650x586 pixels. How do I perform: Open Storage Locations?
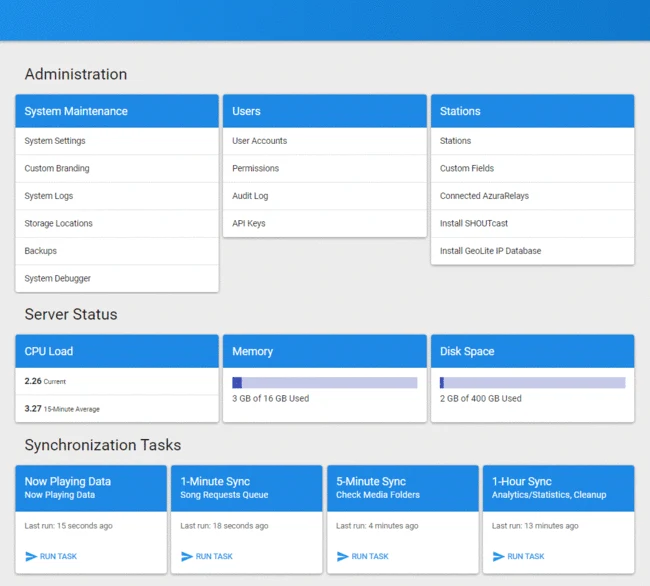pyautogui.click(x=117, y=223)
